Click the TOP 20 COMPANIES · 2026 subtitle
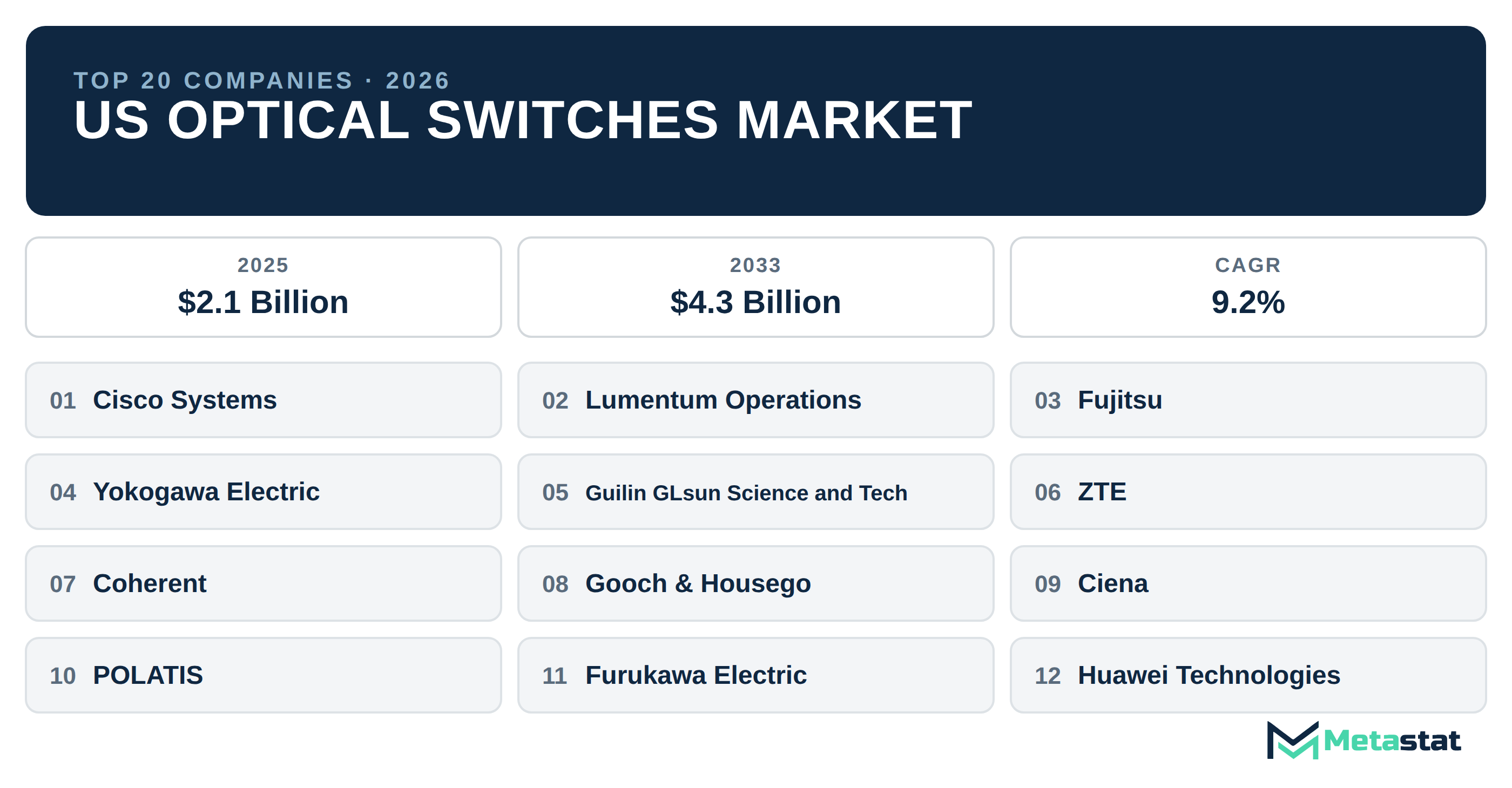 click(x=262, y=80)
